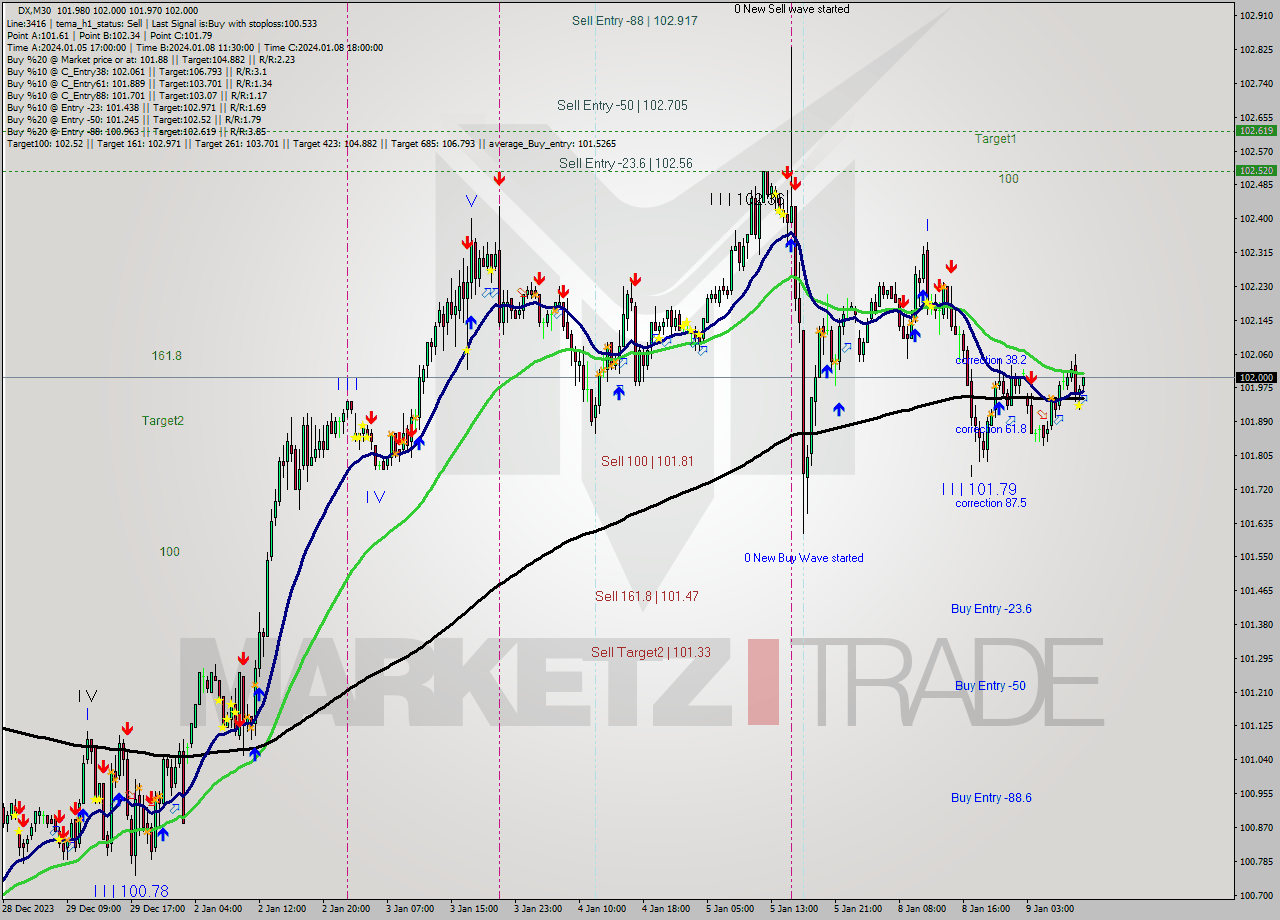Click 'Buy %20 @ Entry -88: 100.963' line
The image size is (1280, 920).
136,131
